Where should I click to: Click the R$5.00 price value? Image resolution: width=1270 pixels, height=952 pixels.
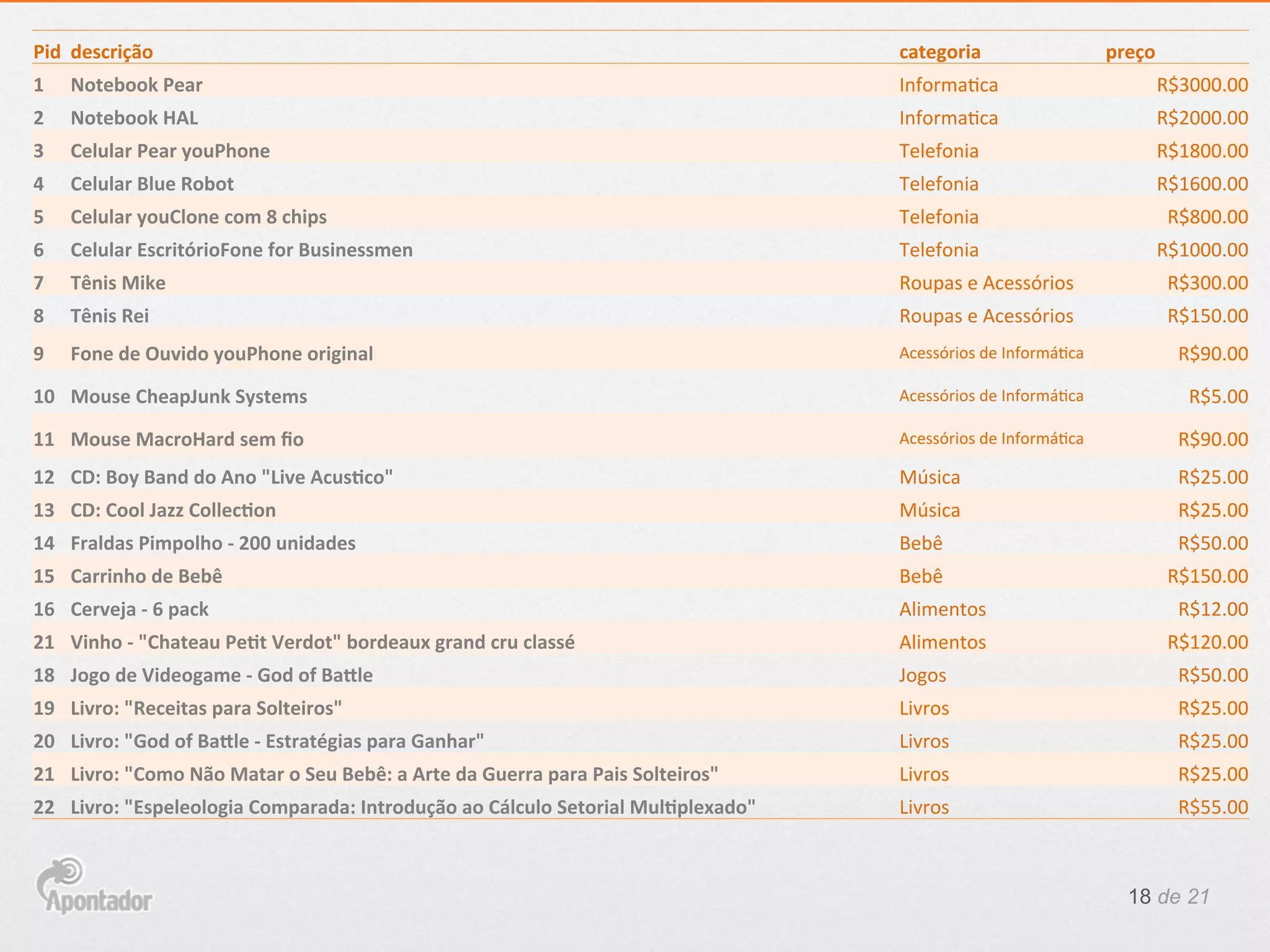[x=1218, y=397]
